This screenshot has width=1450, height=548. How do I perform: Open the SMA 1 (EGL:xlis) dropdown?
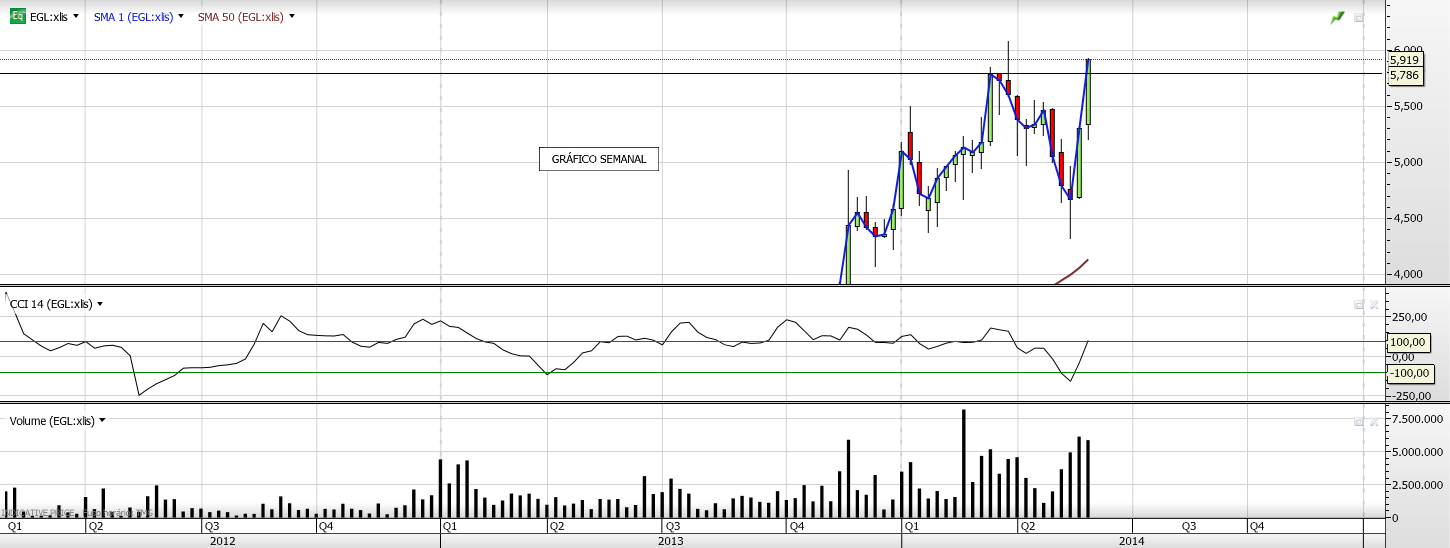point(180,17)
